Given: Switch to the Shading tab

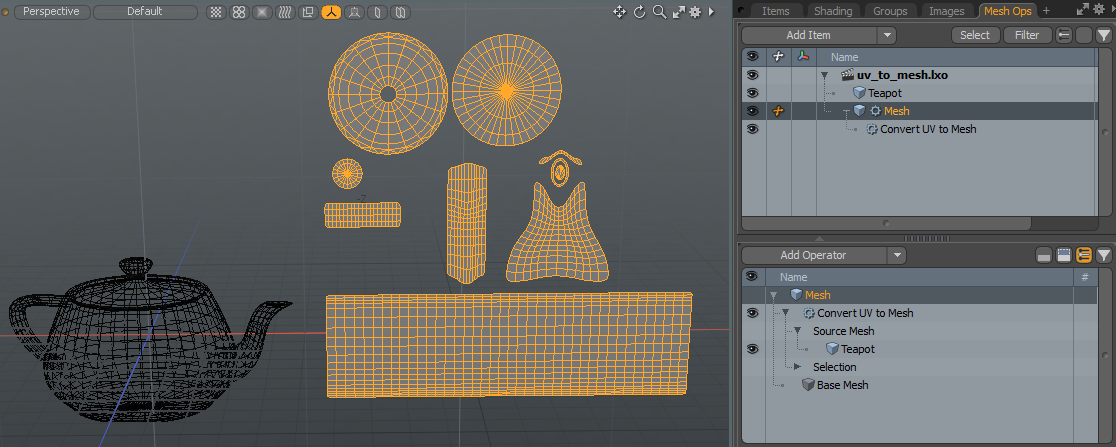Looking at the screenshot, I should click(832, 11).
